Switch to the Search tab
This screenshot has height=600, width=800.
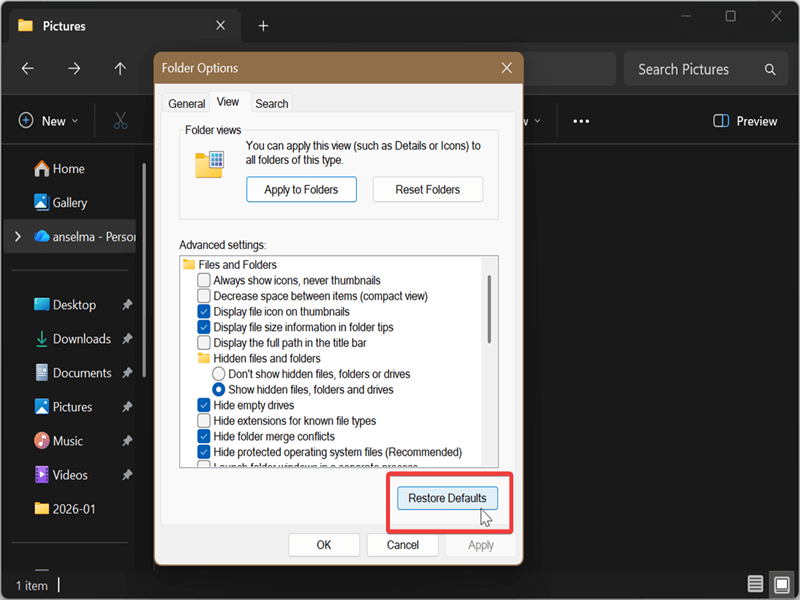coord(271,103)
